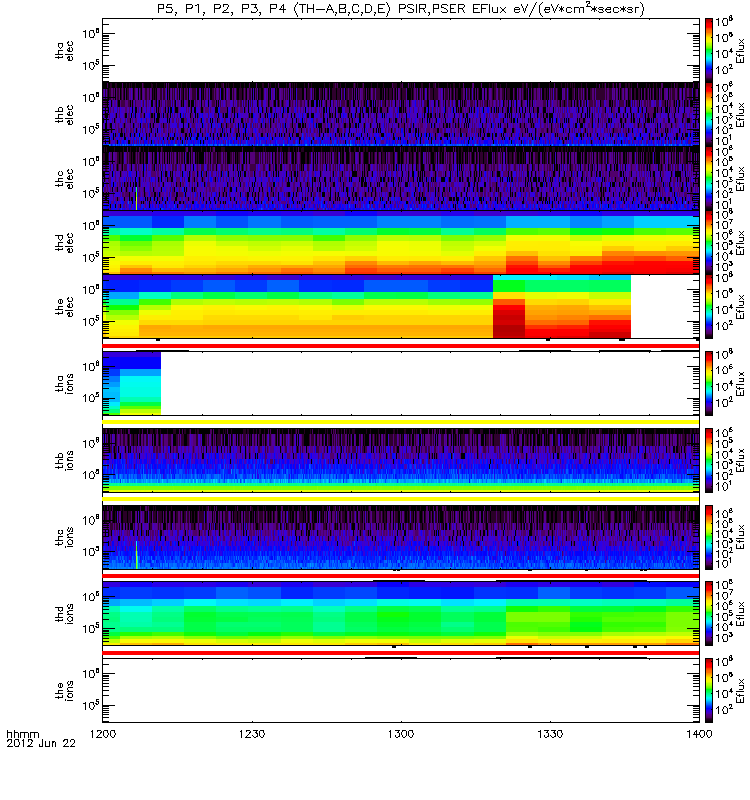The height and width of the screenshot is (800, 750).
Task: Click the yellow bar below the tha ions panel
Action: coord(401,422)
